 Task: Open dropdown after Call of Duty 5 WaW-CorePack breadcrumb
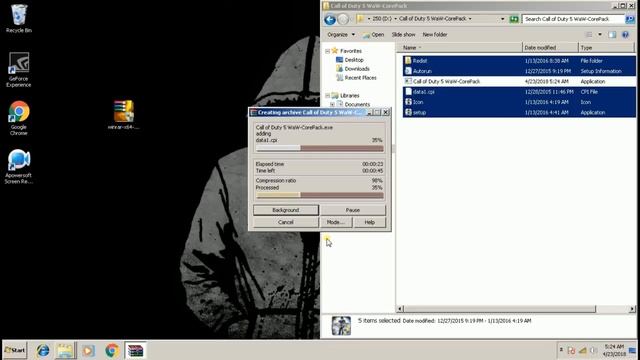click(470, 19)
